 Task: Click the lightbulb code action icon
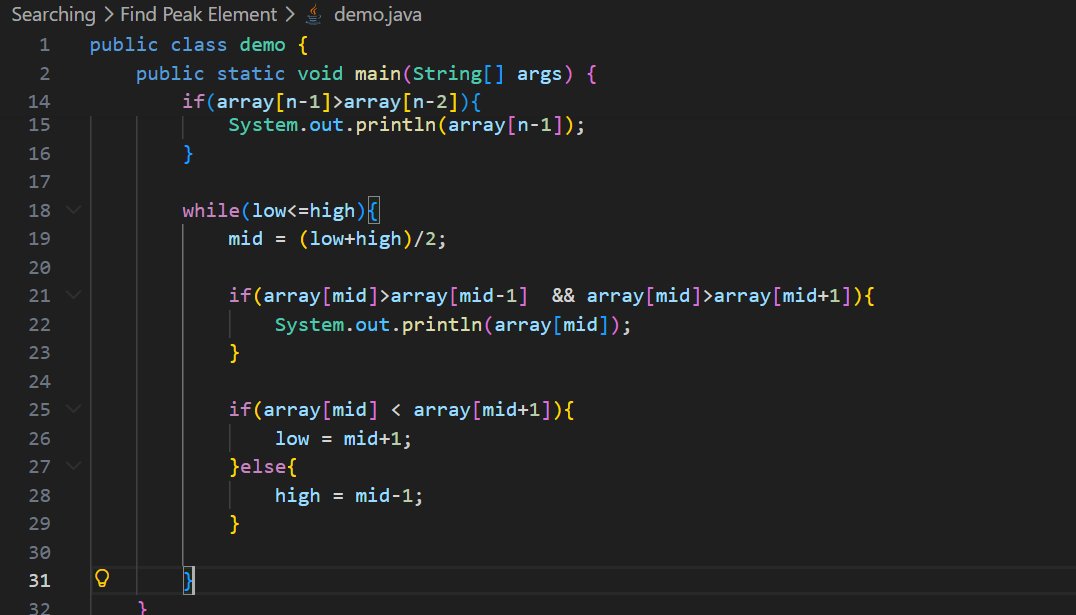[x=102, y=579]
